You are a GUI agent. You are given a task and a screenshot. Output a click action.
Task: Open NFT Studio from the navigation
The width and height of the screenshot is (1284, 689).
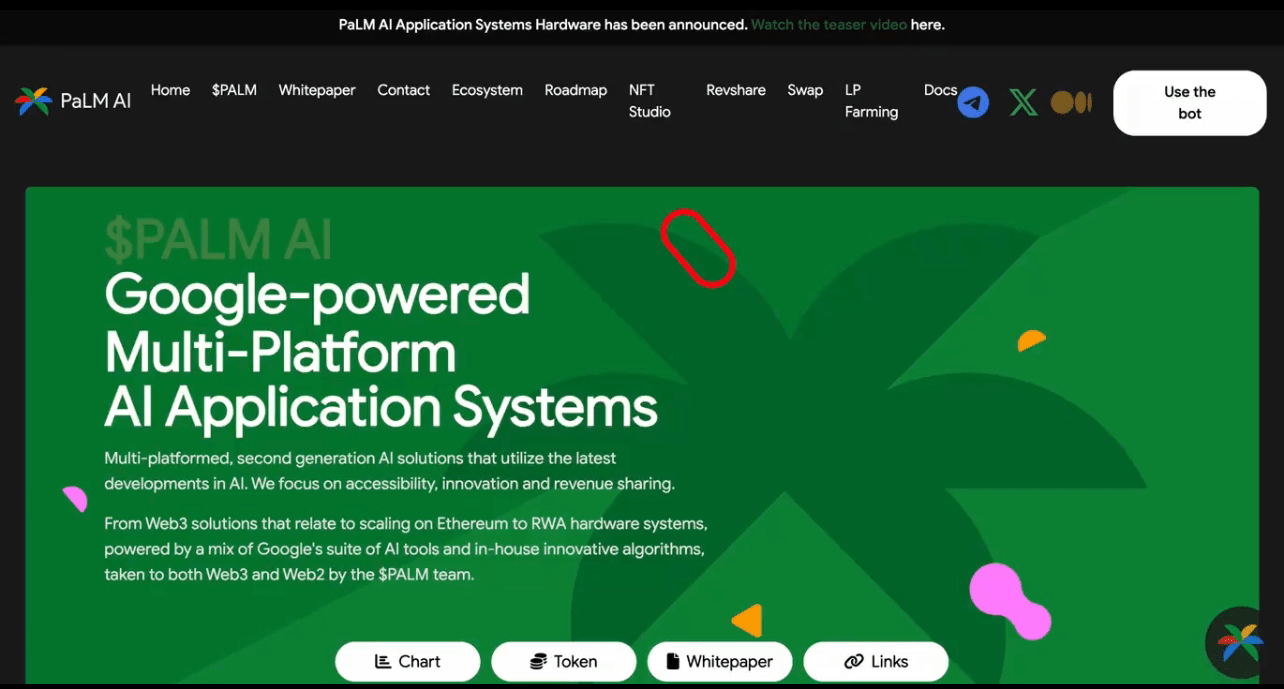[x=649, y=101]
